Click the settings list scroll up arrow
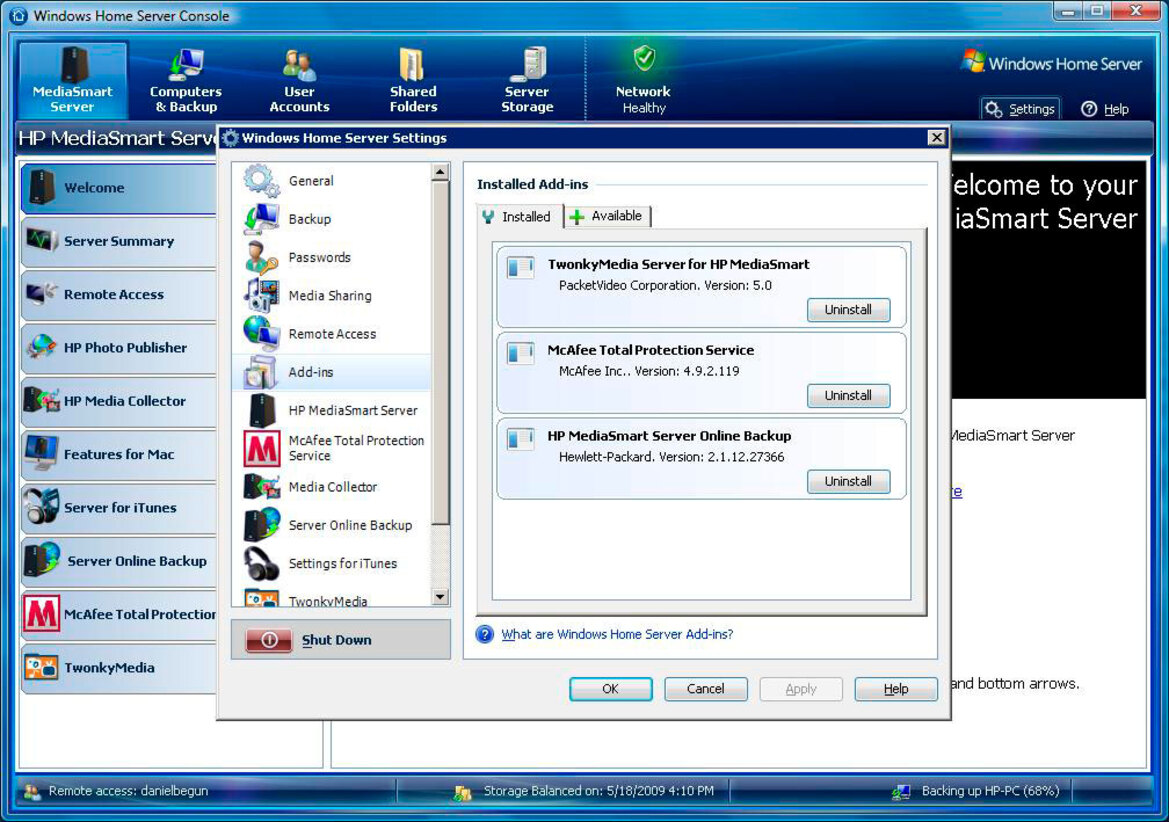1169x822 pixels. click(440, 172)
